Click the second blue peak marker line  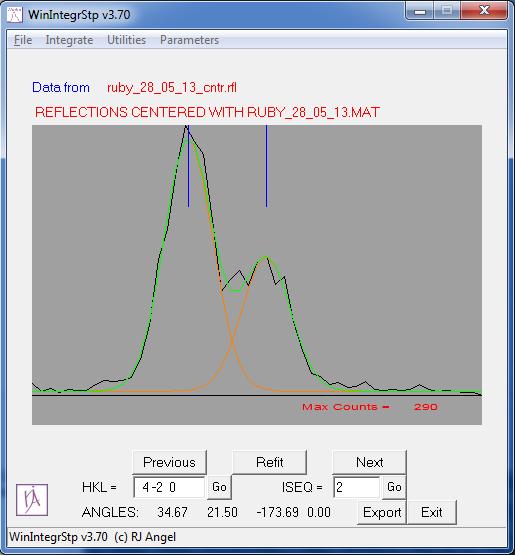pos(266,166)
